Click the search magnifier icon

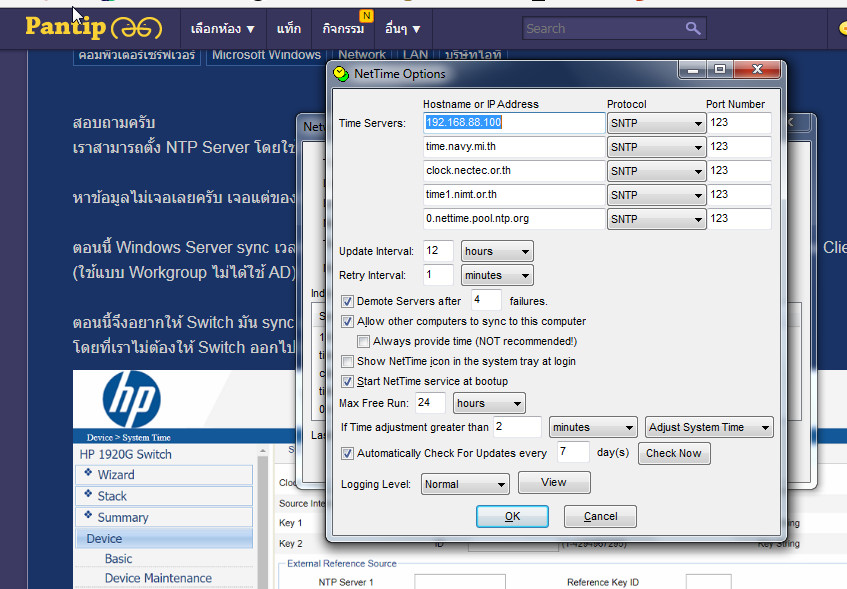click(693, 28)
